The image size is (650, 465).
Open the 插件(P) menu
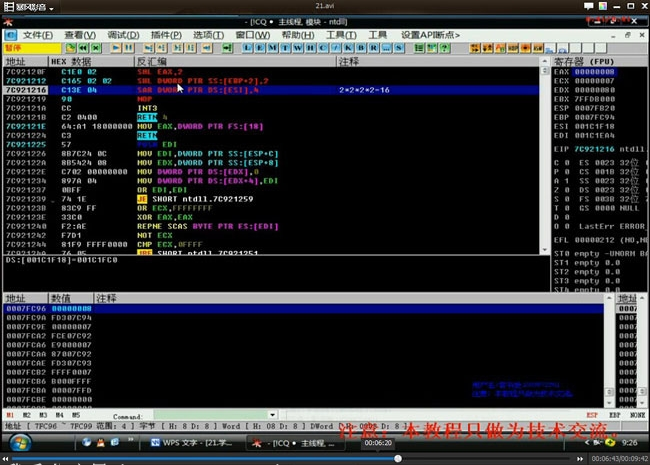click(x=166, y=35)
